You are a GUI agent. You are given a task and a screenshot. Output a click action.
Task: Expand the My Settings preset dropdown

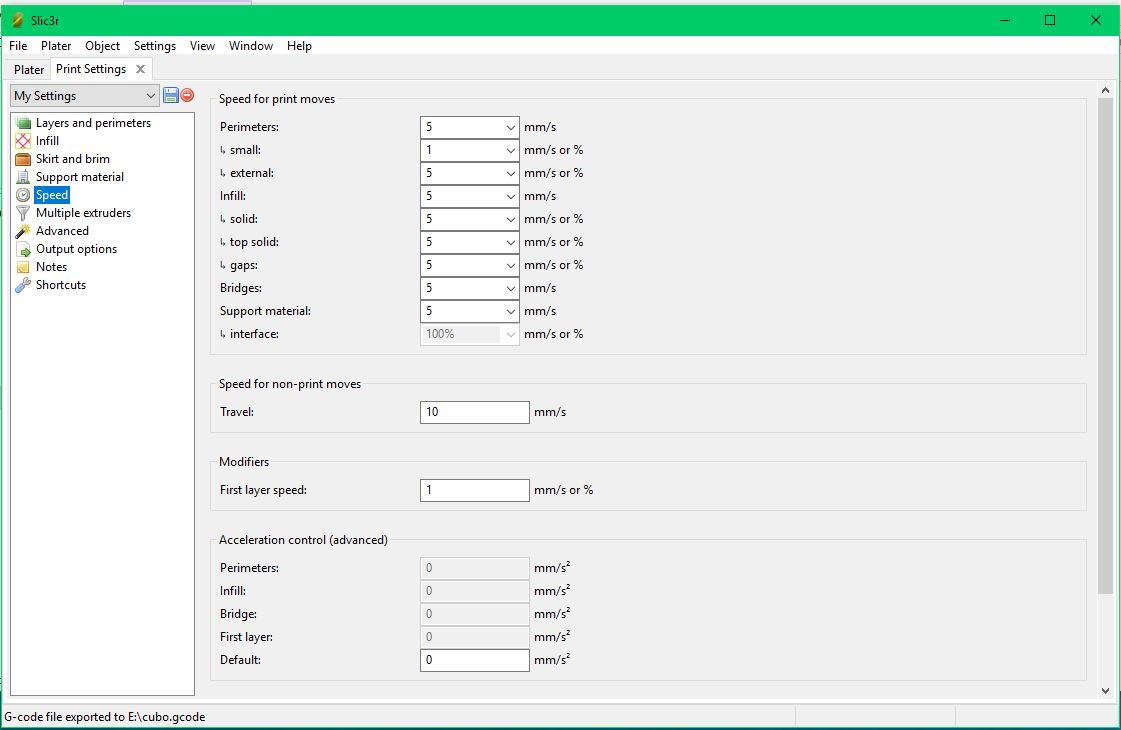pos(150,96)
